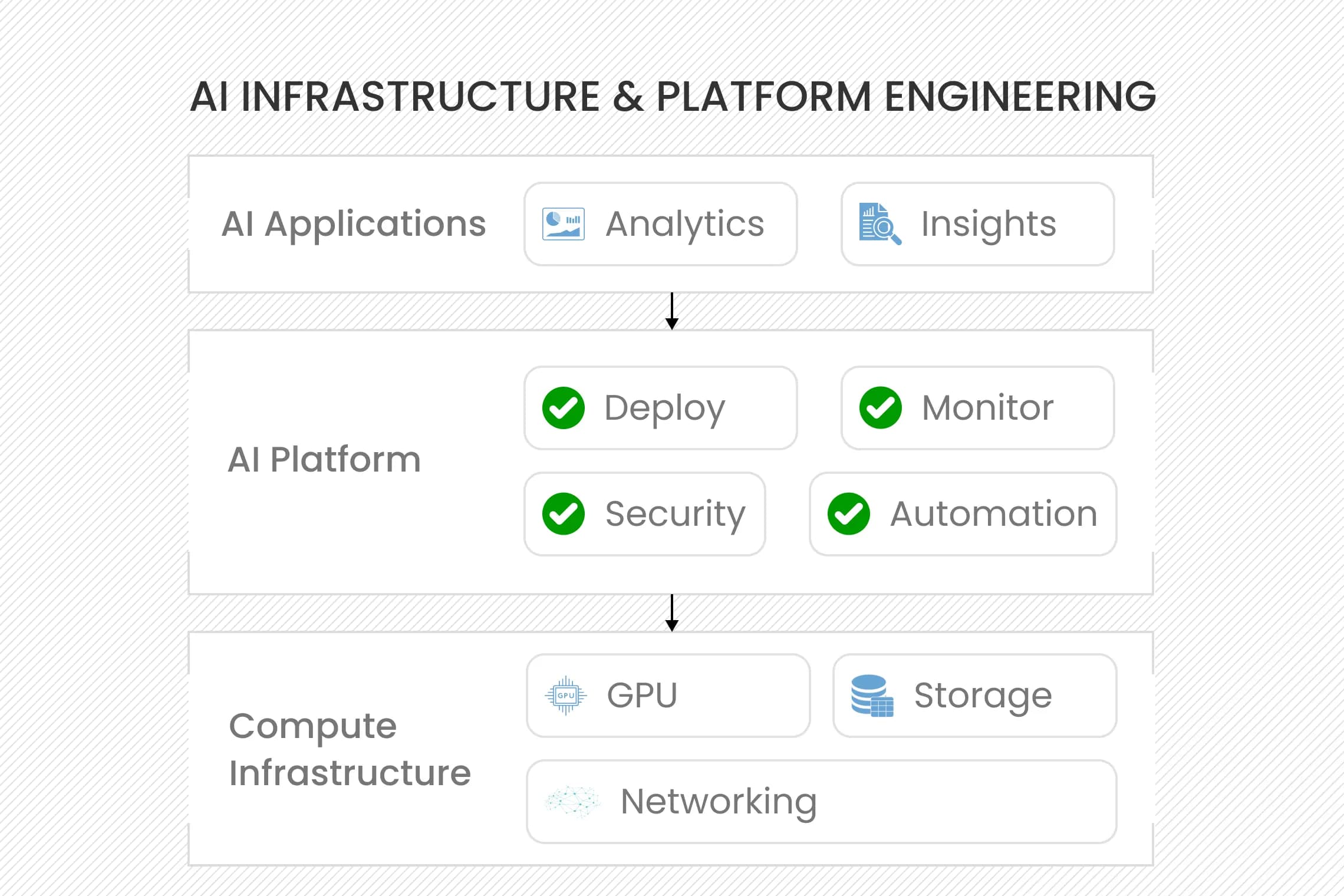The height and width of the screenshot is (896, 1344).
Task: Click the GPU chip icon
Action: coord(566,696)
